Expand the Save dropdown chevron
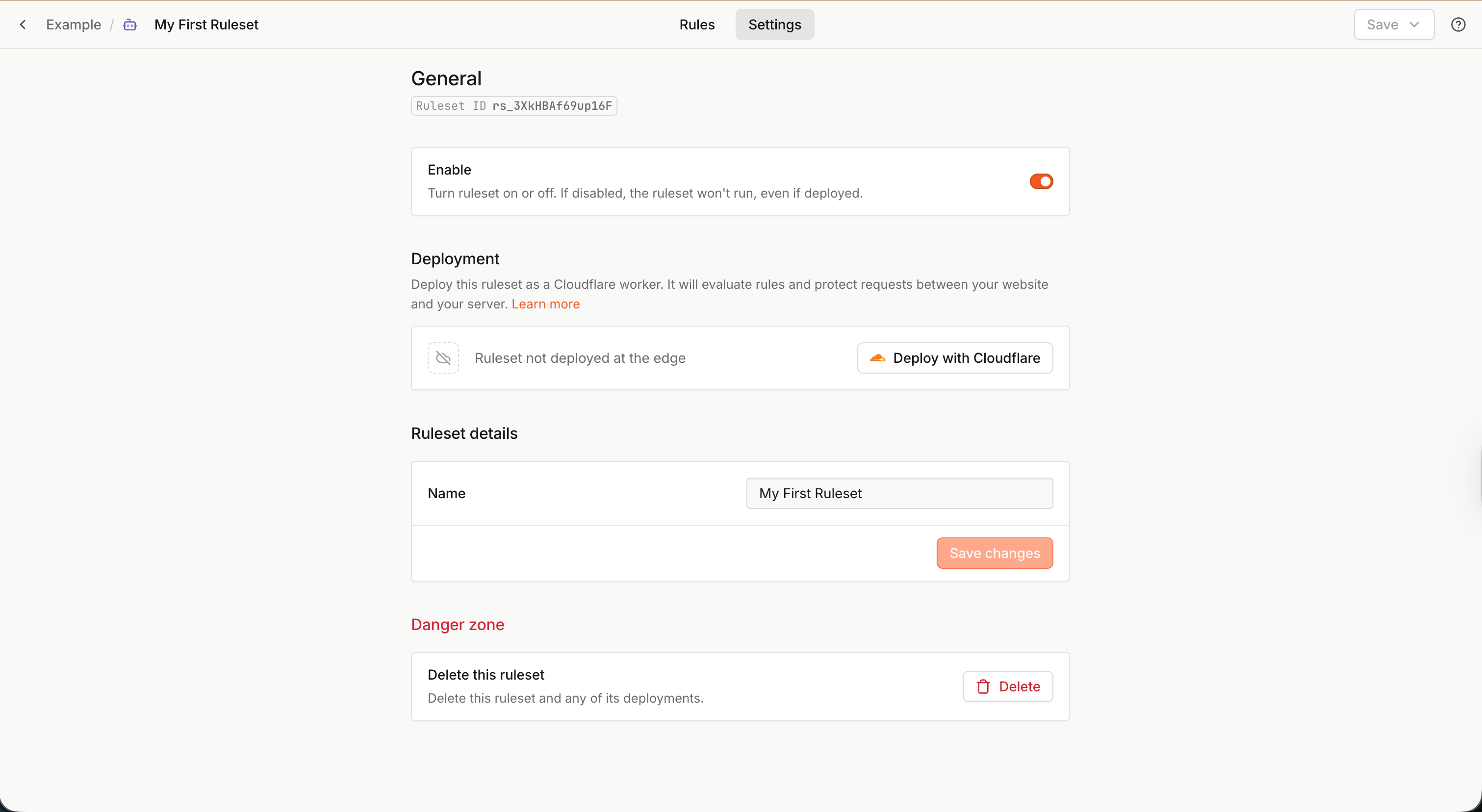The image size is (1482, 812). [x=1414, y=25]
